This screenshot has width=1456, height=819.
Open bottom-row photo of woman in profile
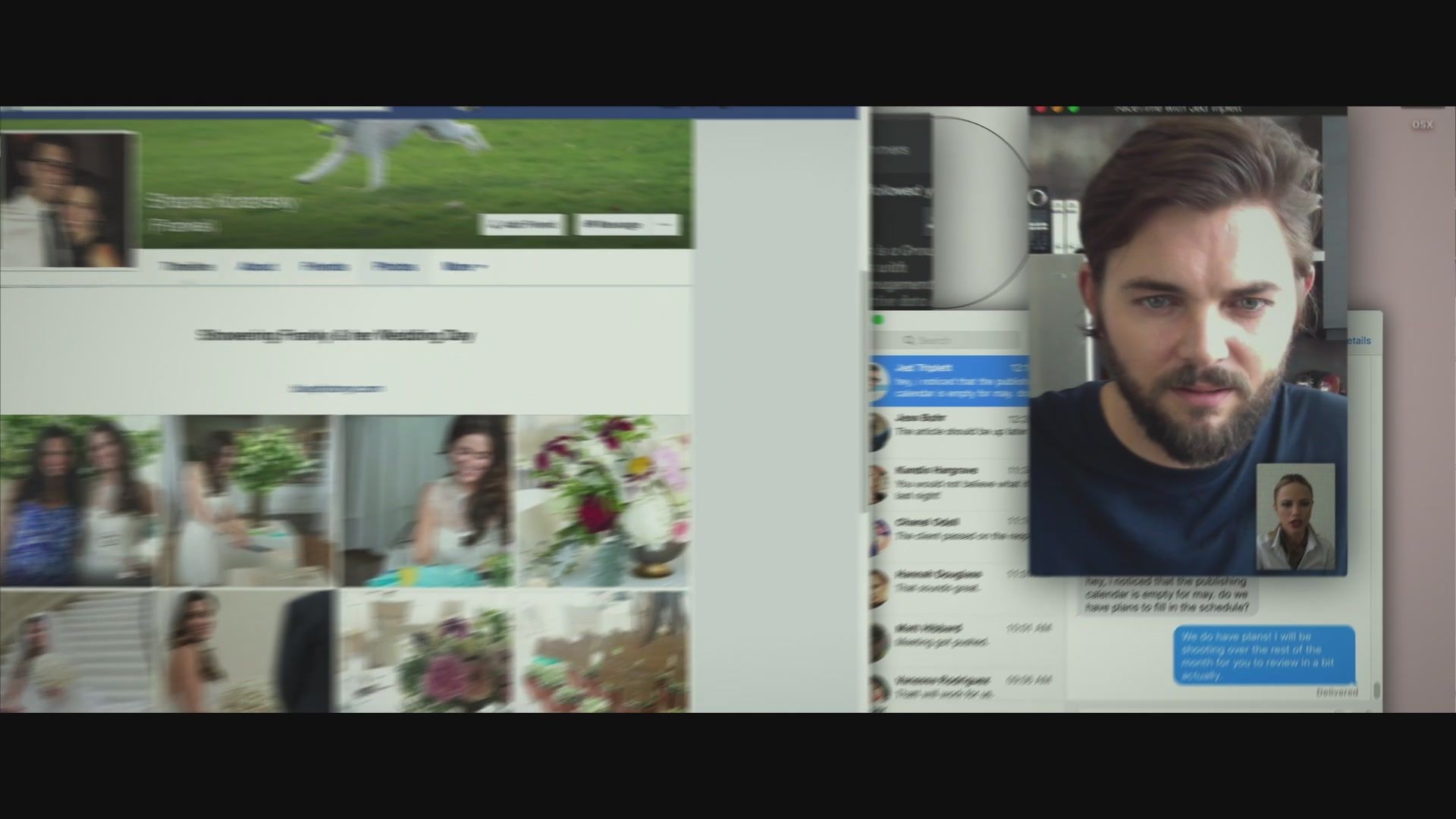coord(249,652)
